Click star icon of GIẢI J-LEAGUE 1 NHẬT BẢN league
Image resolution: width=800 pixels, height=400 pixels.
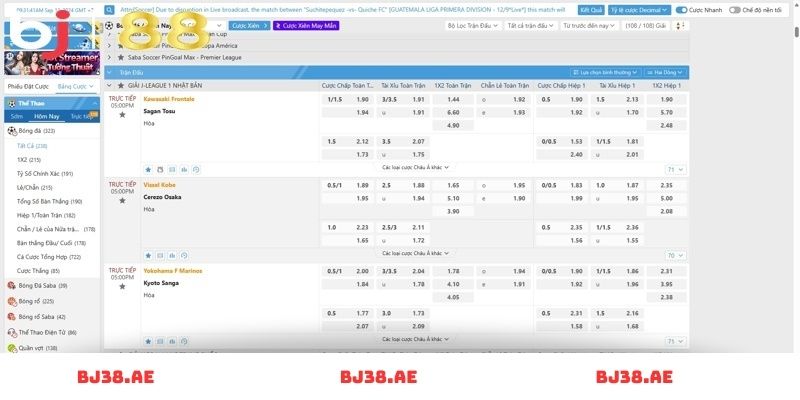pos(121,86)
